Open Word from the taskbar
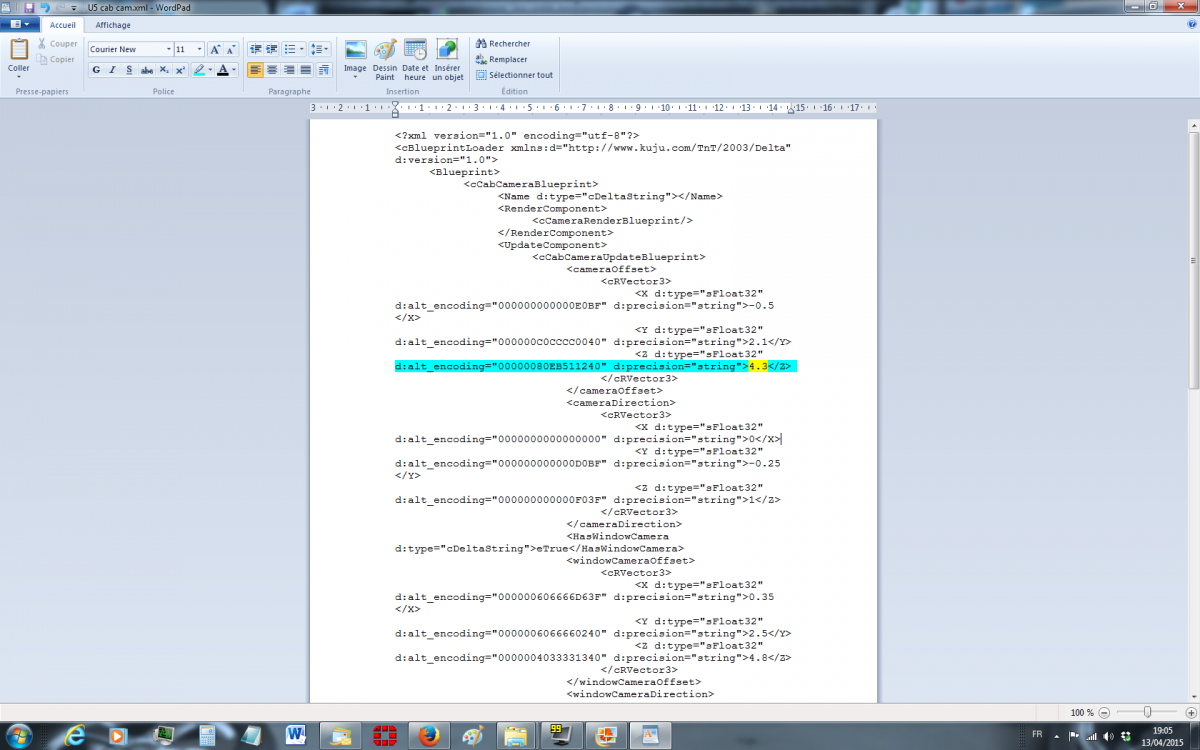 [x=295, y=735]
